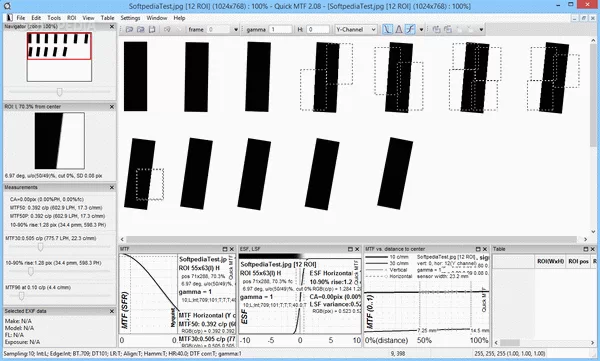Close MTF vs. distance to center panel
This screenshot has height=361, width=600.
click(485, 249)
